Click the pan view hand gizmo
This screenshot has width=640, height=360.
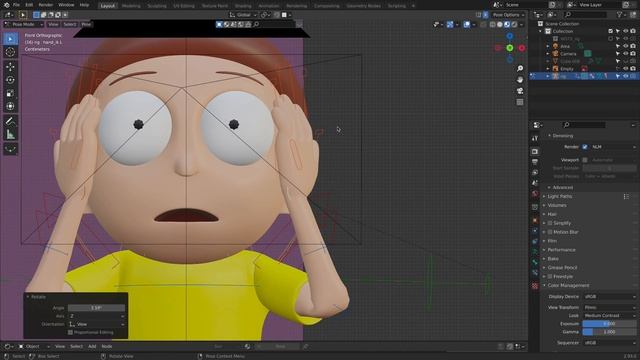point(520,80)
